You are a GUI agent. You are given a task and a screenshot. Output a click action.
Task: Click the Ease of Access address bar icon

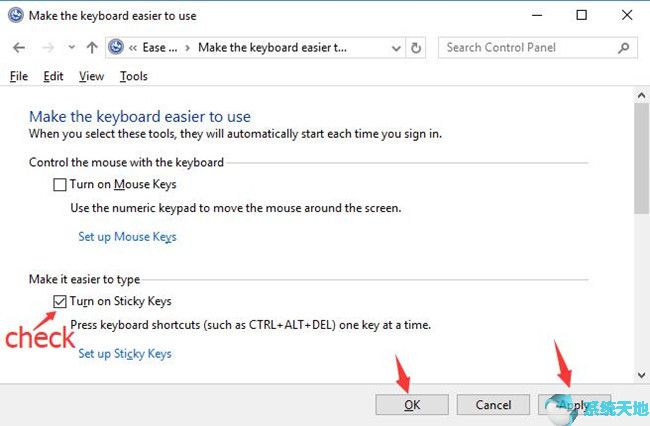[x=116, y=48]
